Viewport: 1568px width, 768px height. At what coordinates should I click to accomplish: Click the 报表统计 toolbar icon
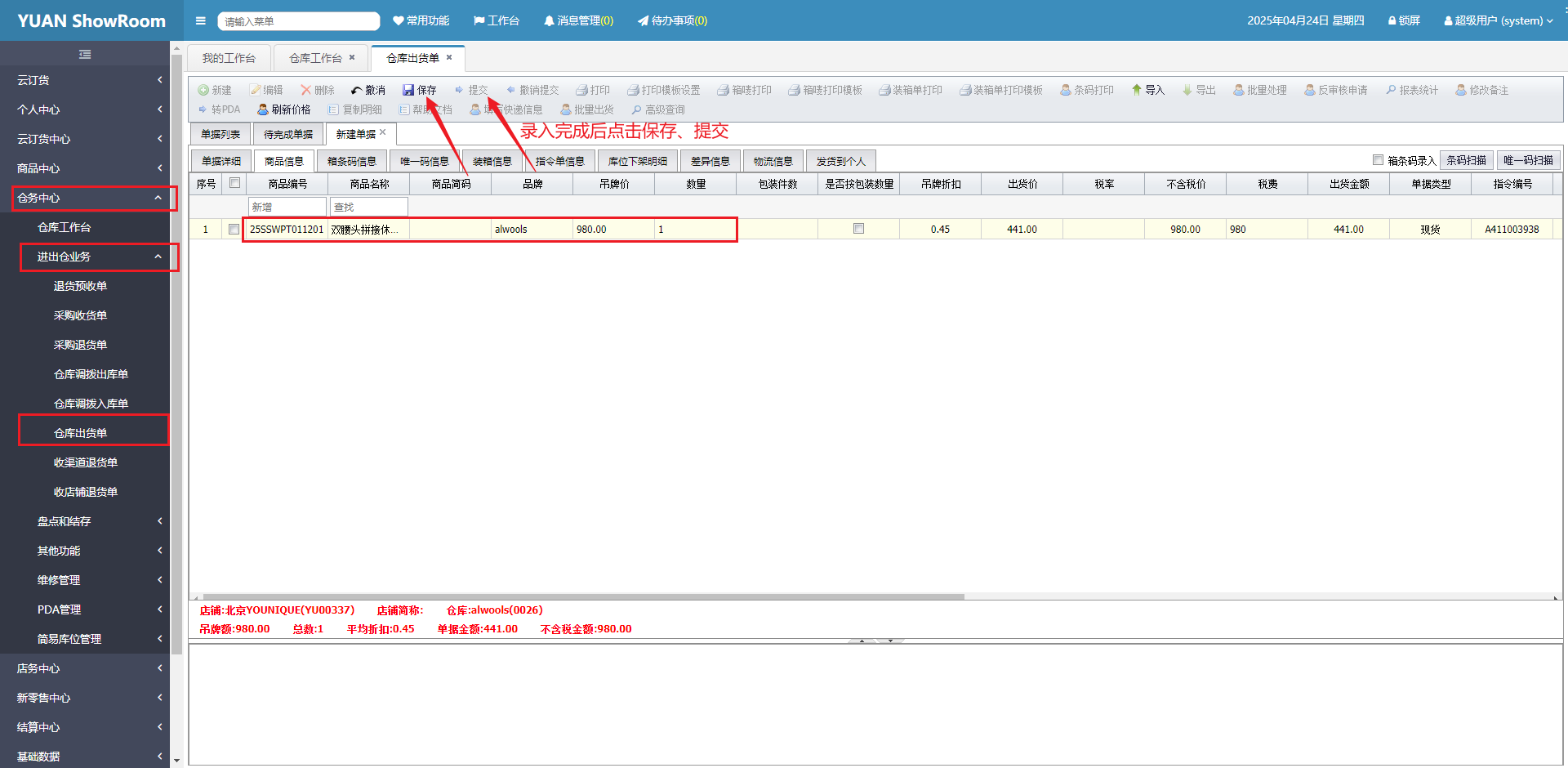pyautogui.click(x=1391, y=90)
